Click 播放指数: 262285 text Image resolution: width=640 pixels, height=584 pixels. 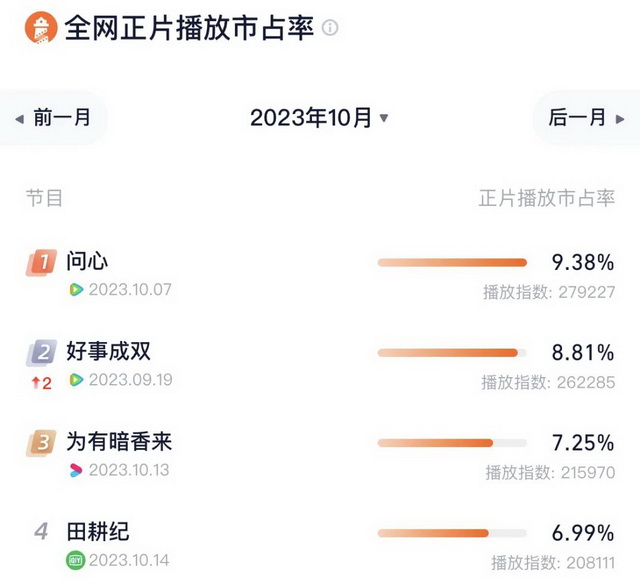pyautogui.click(x=548, y=382)
